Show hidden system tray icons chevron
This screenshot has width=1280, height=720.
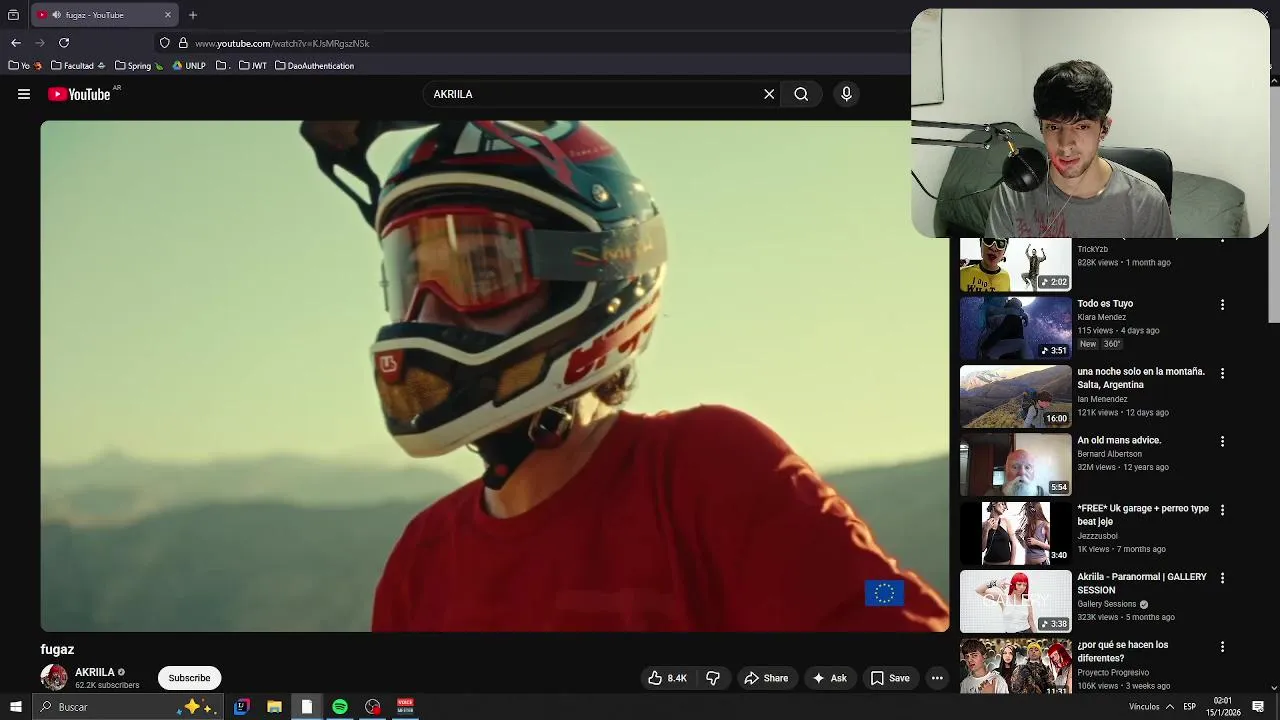coord(1169,707)
